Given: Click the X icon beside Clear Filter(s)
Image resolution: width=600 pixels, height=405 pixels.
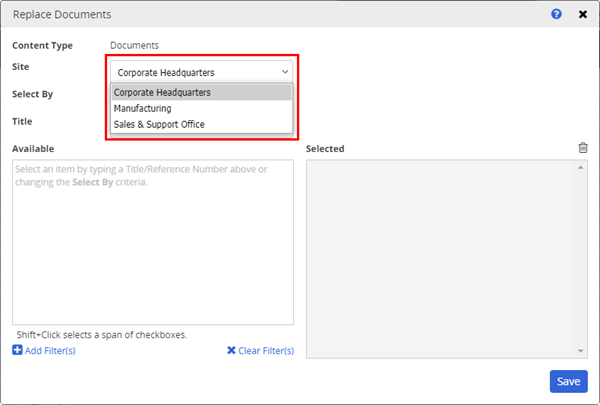Looking at the screenshot, I should 231,350.
